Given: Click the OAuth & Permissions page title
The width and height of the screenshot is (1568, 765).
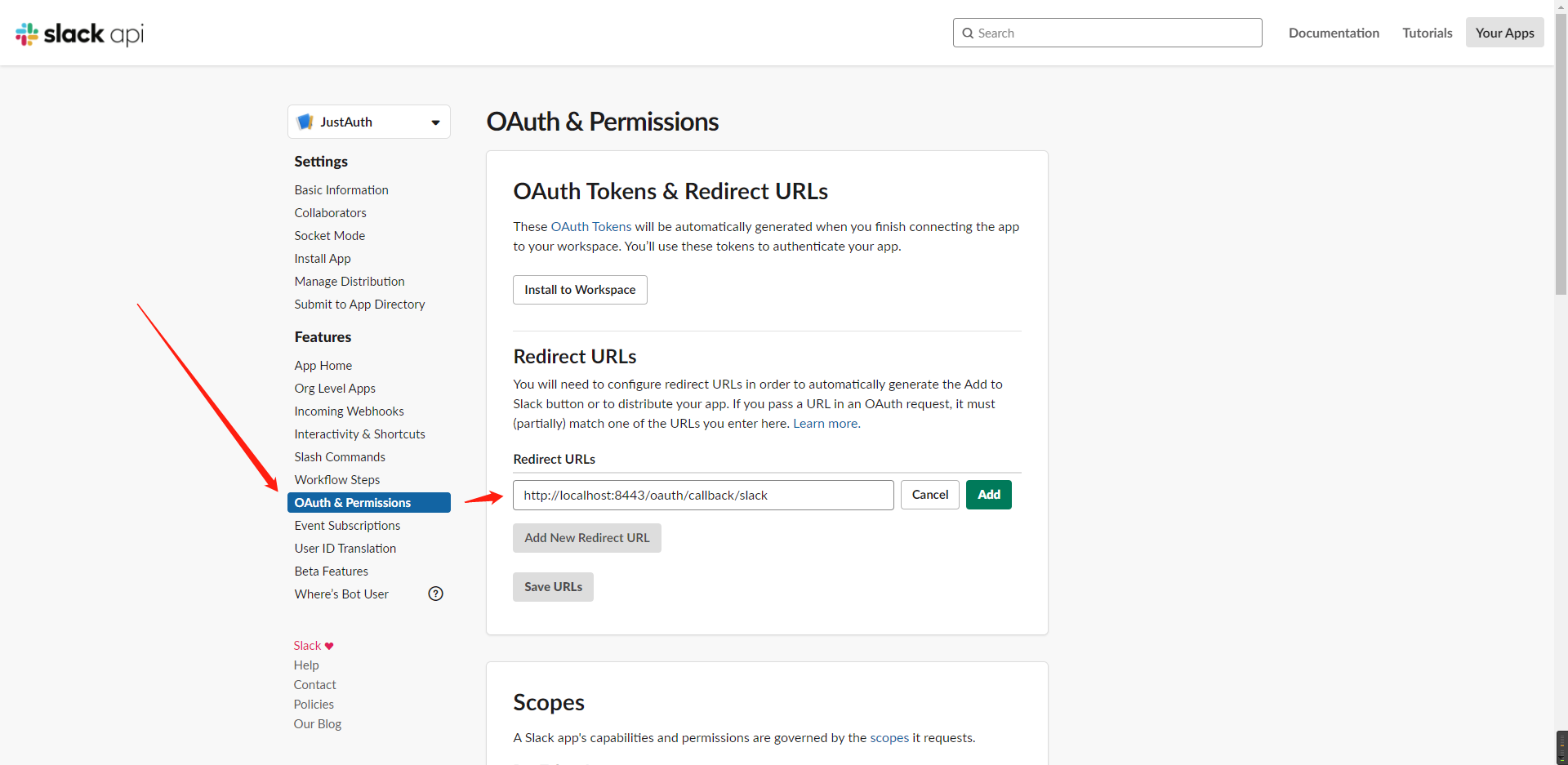Looking at the screenshot, I should [603, 122].
